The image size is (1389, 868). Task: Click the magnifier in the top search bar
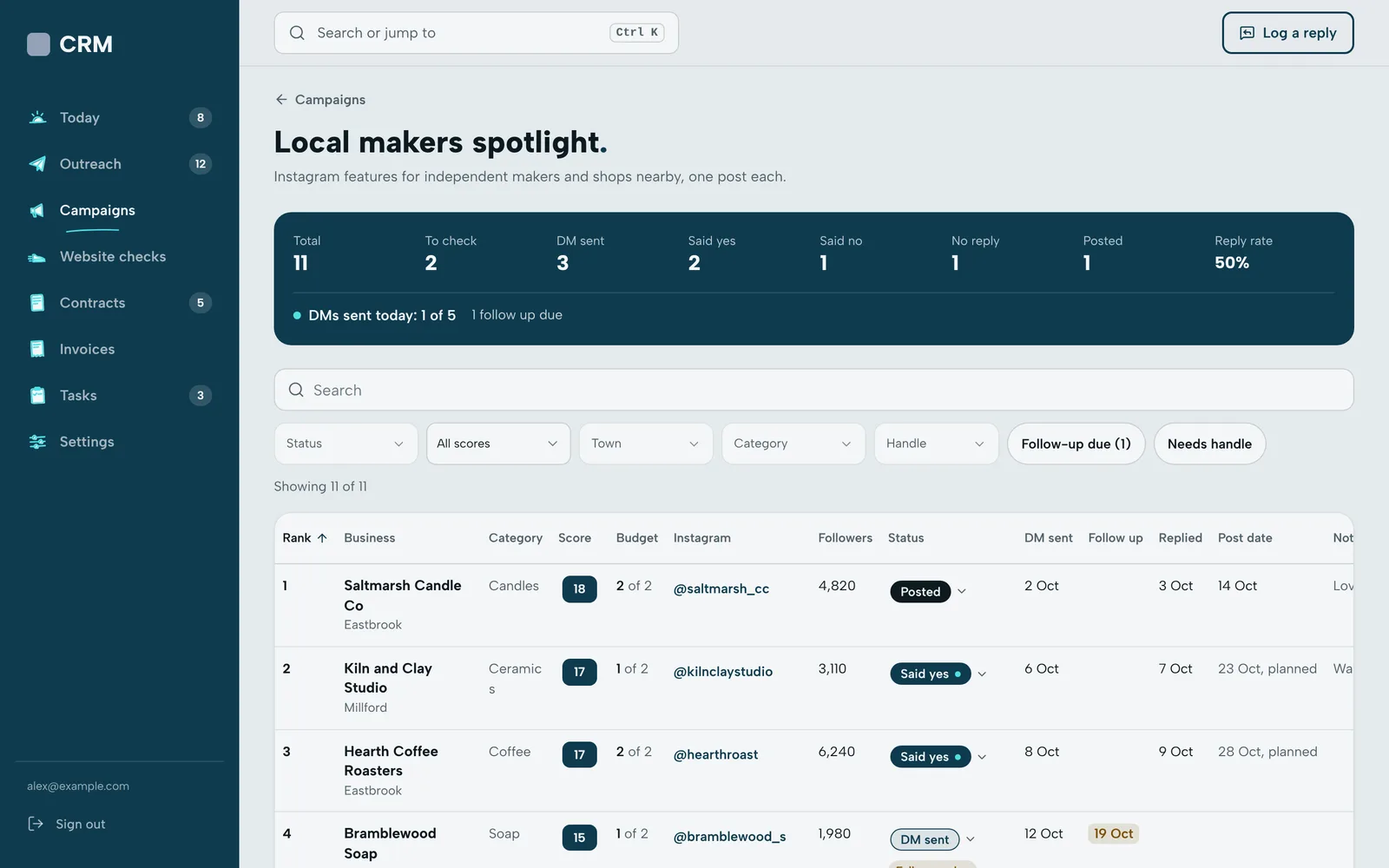[297, 33]
